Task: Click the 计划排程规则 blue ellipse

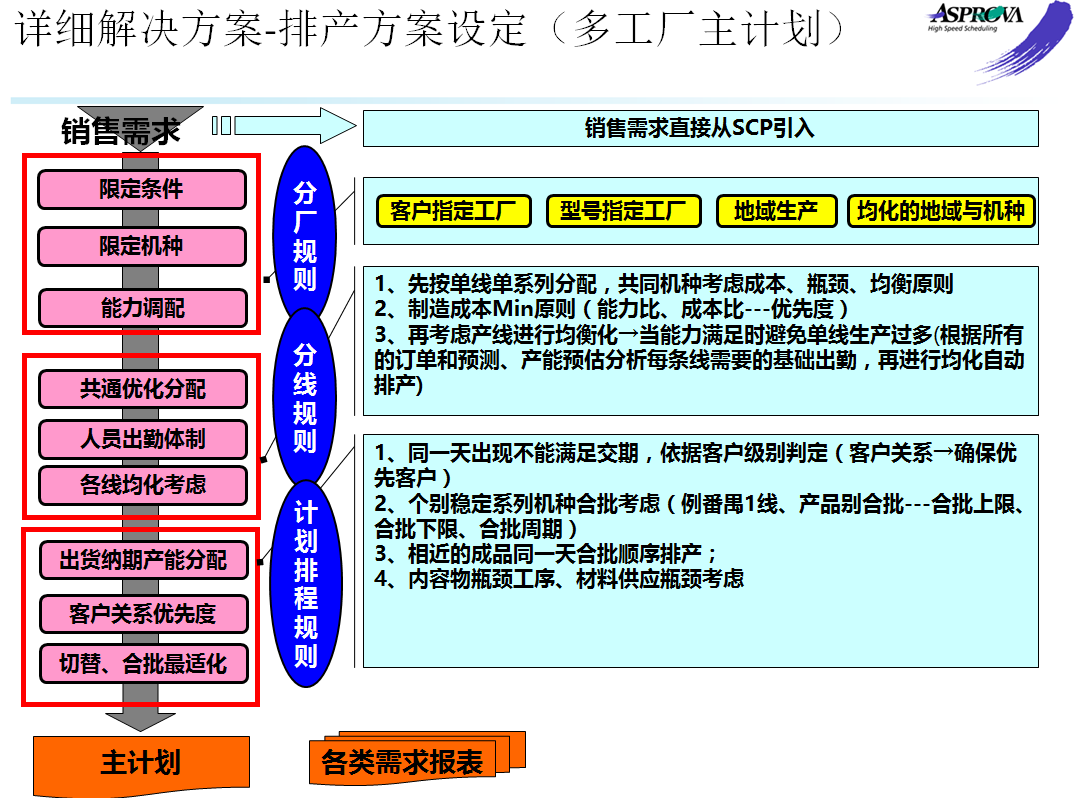Action: click(x=305, y=583)
